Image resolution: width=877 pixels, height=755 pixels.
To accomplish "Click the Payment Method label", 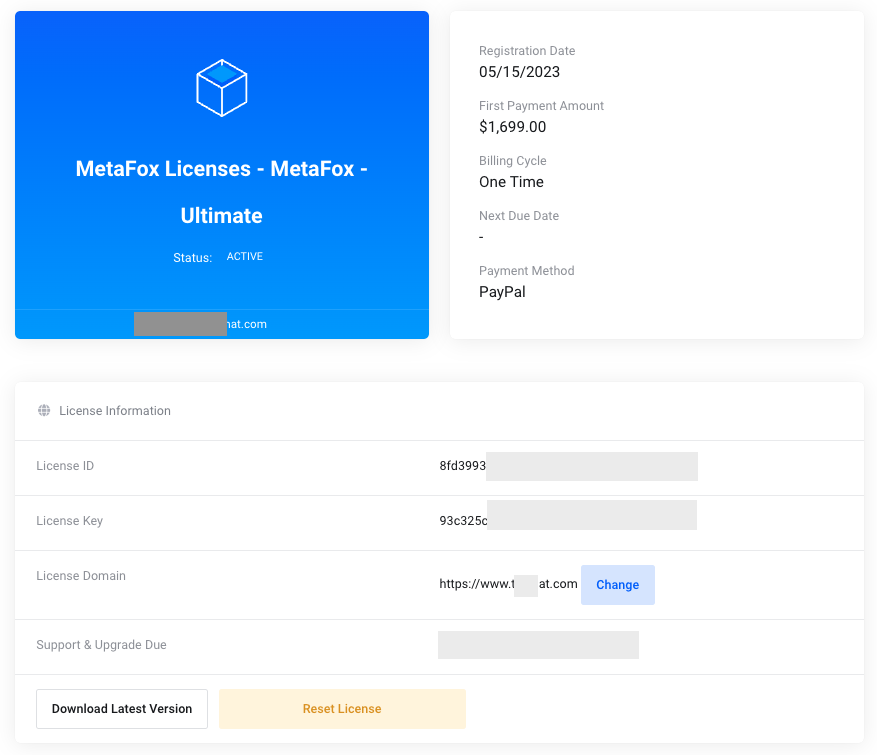I will point(526,271).
